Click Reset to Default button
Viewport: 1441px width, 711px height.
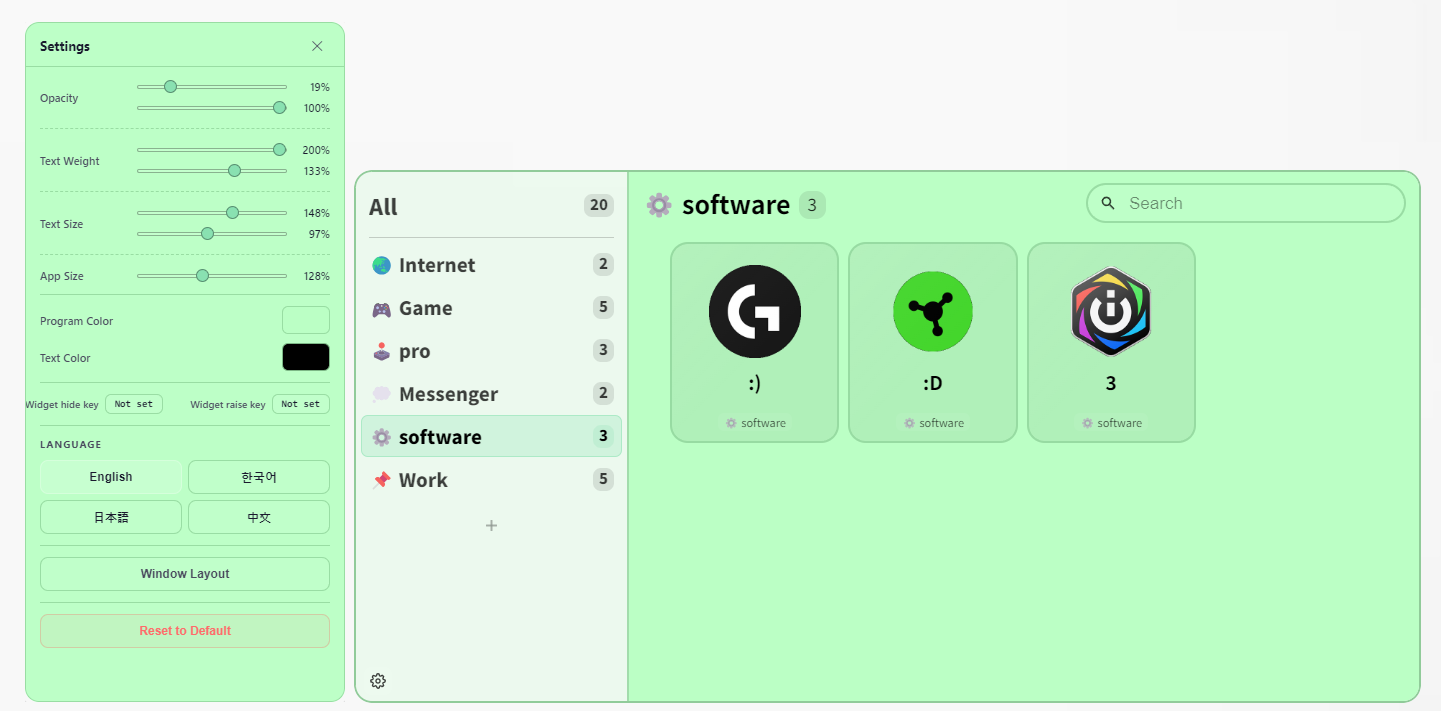[185, 631]
